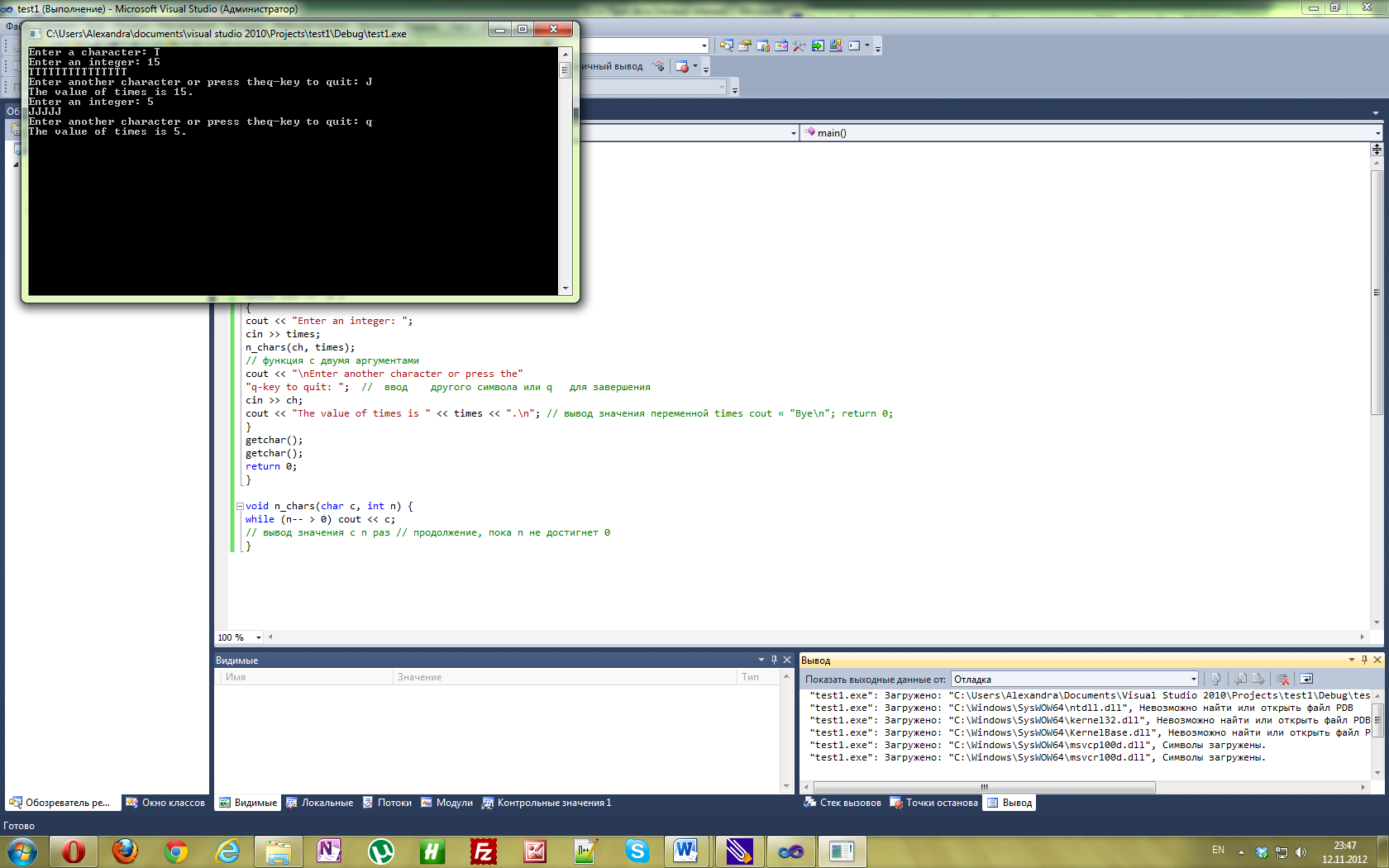The height and width of the screenshot is (868, 1389).
Task: Open Solution Explorer from the toolbar
Action: point(727,45)
